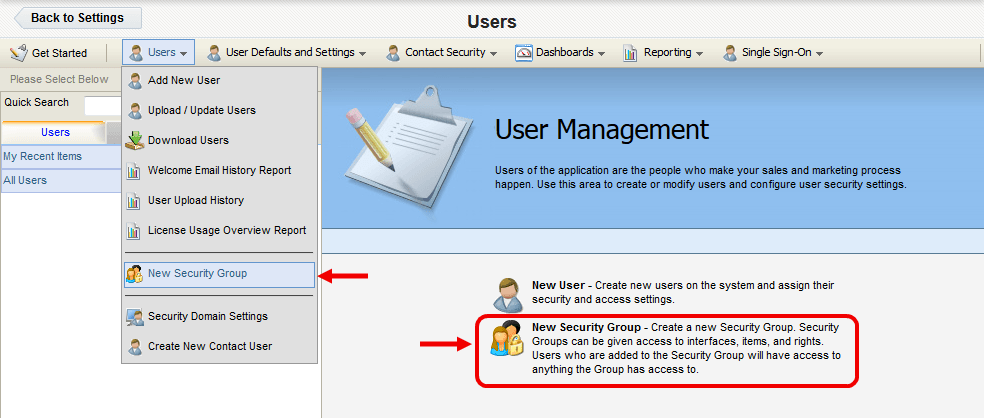Click the Users menu person icon

(x=136, y=53)
